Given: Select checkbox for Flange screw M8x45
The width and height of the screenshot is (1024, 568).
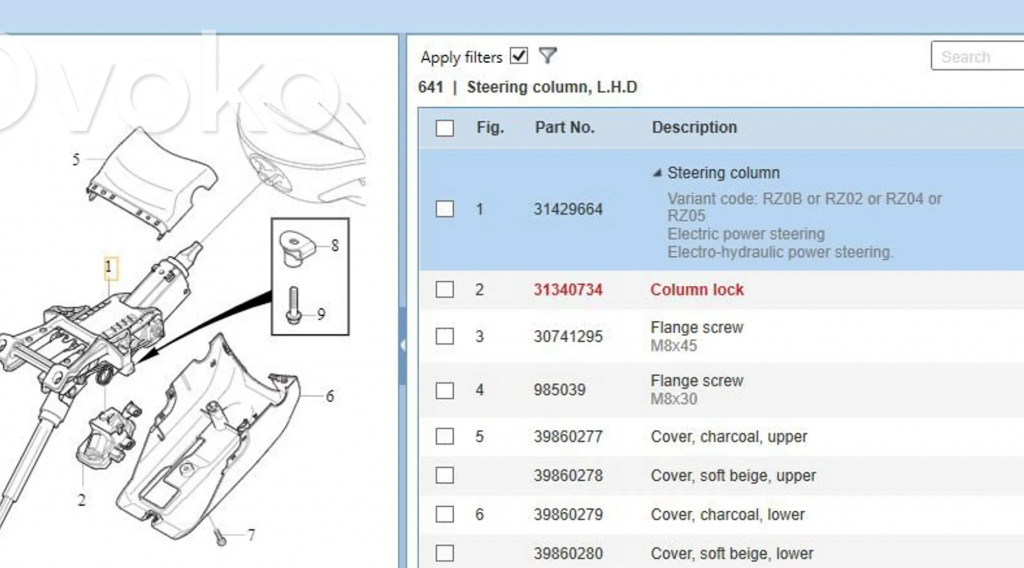Looking at the screenshot, I should [x=445, y=337].
